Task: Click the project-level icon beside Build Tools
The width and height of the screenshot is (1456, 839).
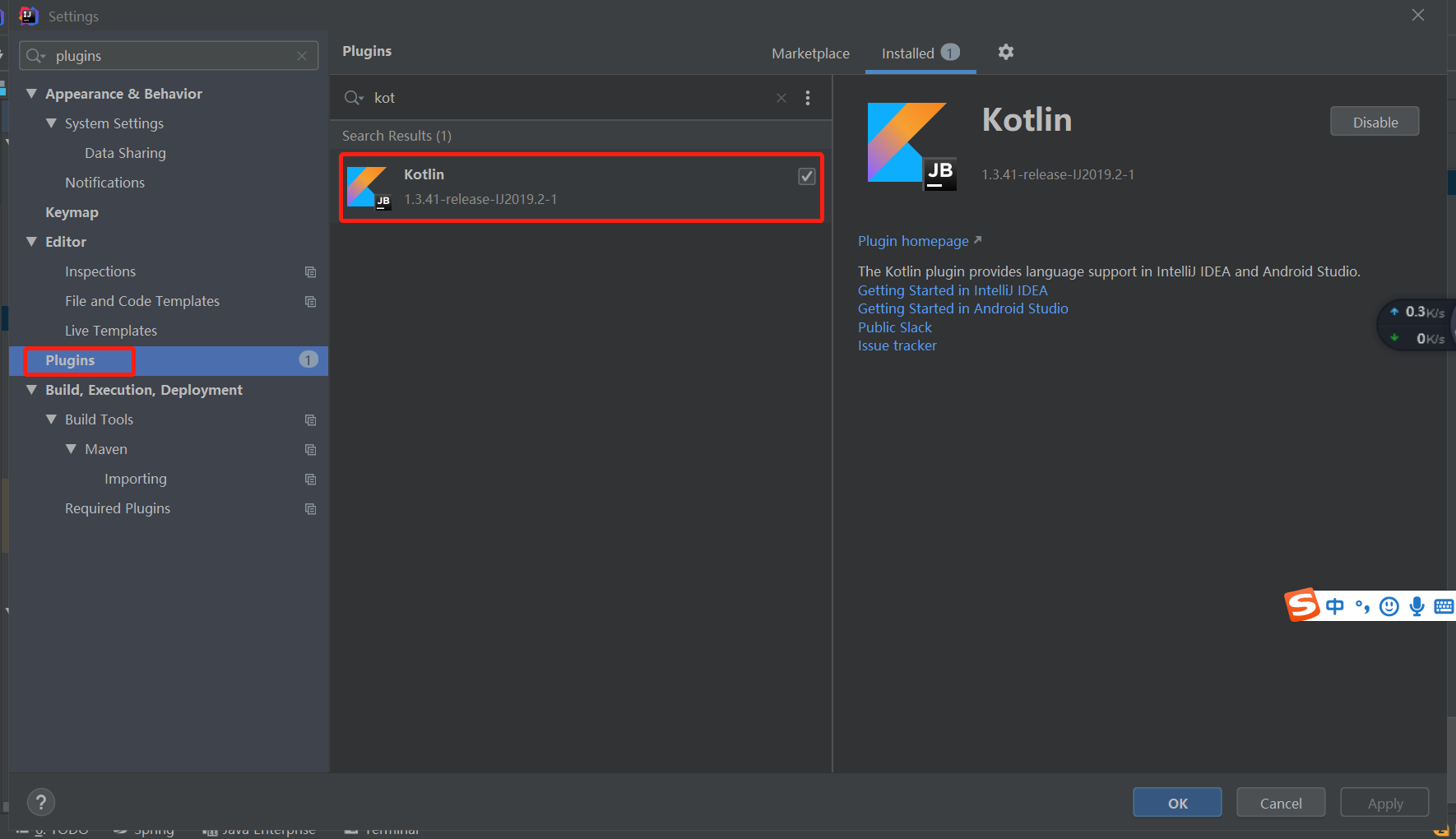Action: point(310,419)
